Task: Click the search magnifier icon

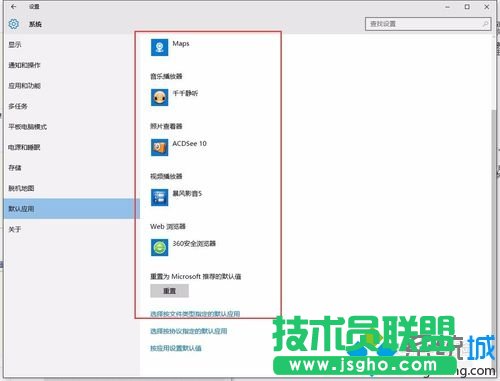Action: [x=485, y=24]
